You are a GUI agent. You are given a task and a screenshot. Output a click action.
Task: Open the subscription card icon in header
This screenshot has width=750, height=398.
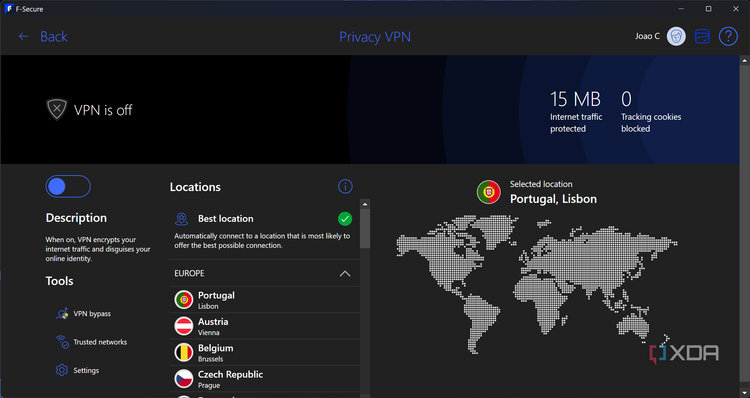[x=702, y=36]
